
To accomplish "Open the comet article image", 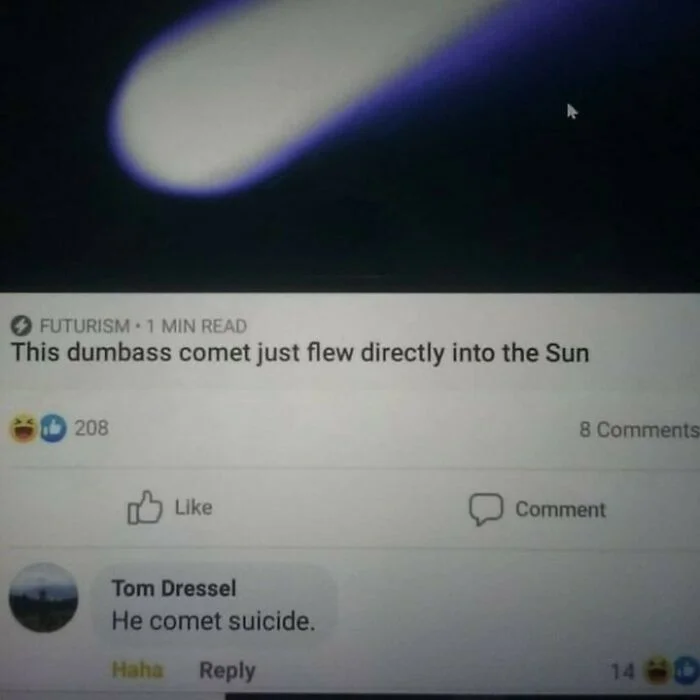I will [x=350, y=146].
